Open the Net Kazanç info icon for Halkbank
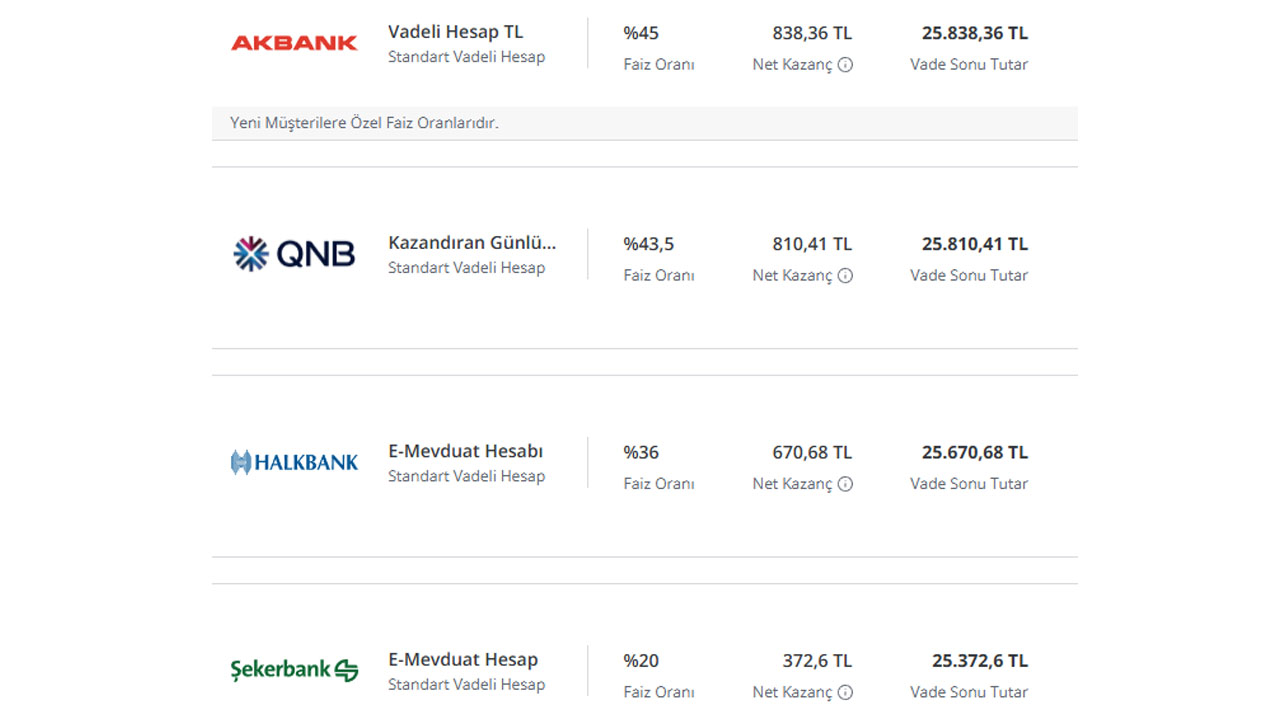The height and width of the screenshot is (720, 1280). point(845,484)
